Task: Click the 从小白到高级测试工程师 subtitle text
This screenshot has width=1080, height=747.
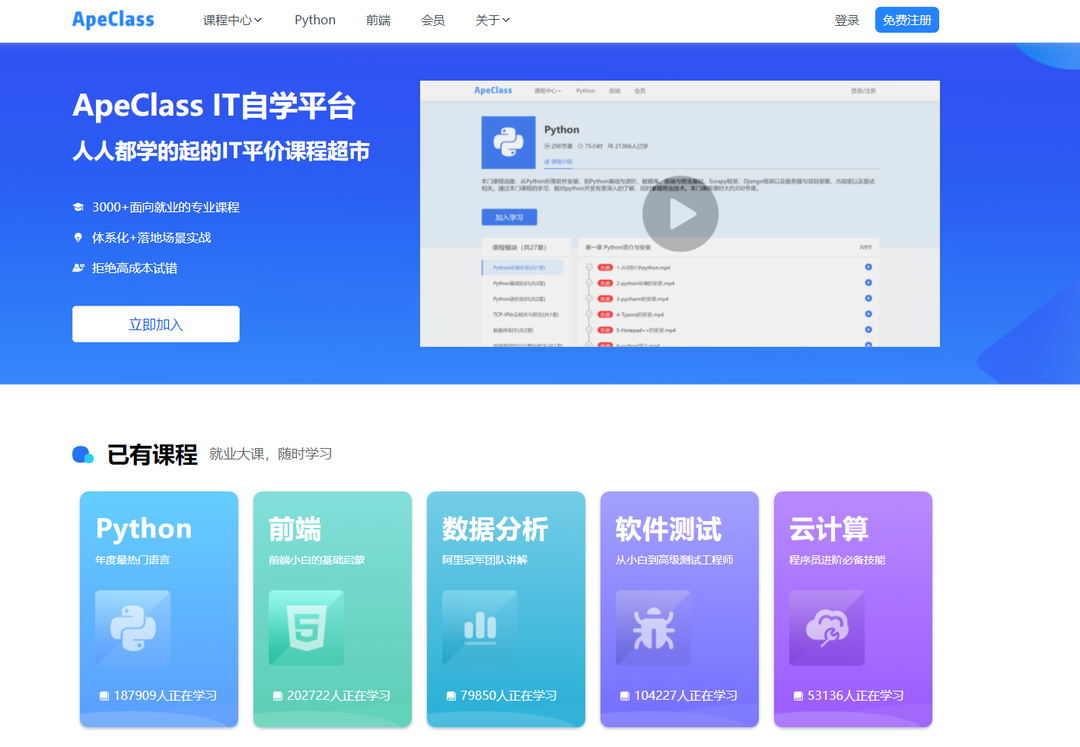Action: [674, 560]
